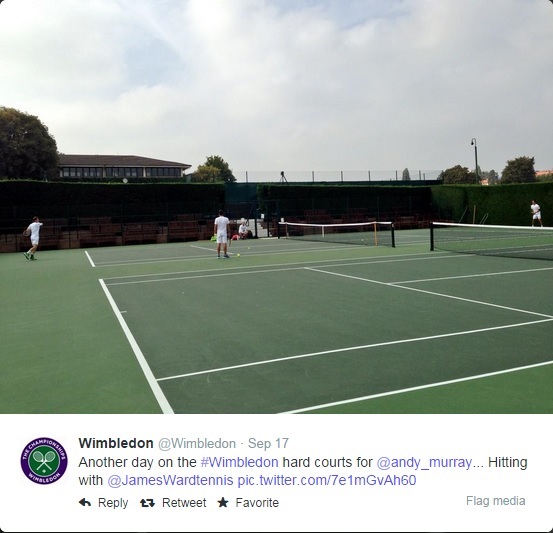Click the Reply arrow icon
The image size is (553, 533).
click(85, 502)
